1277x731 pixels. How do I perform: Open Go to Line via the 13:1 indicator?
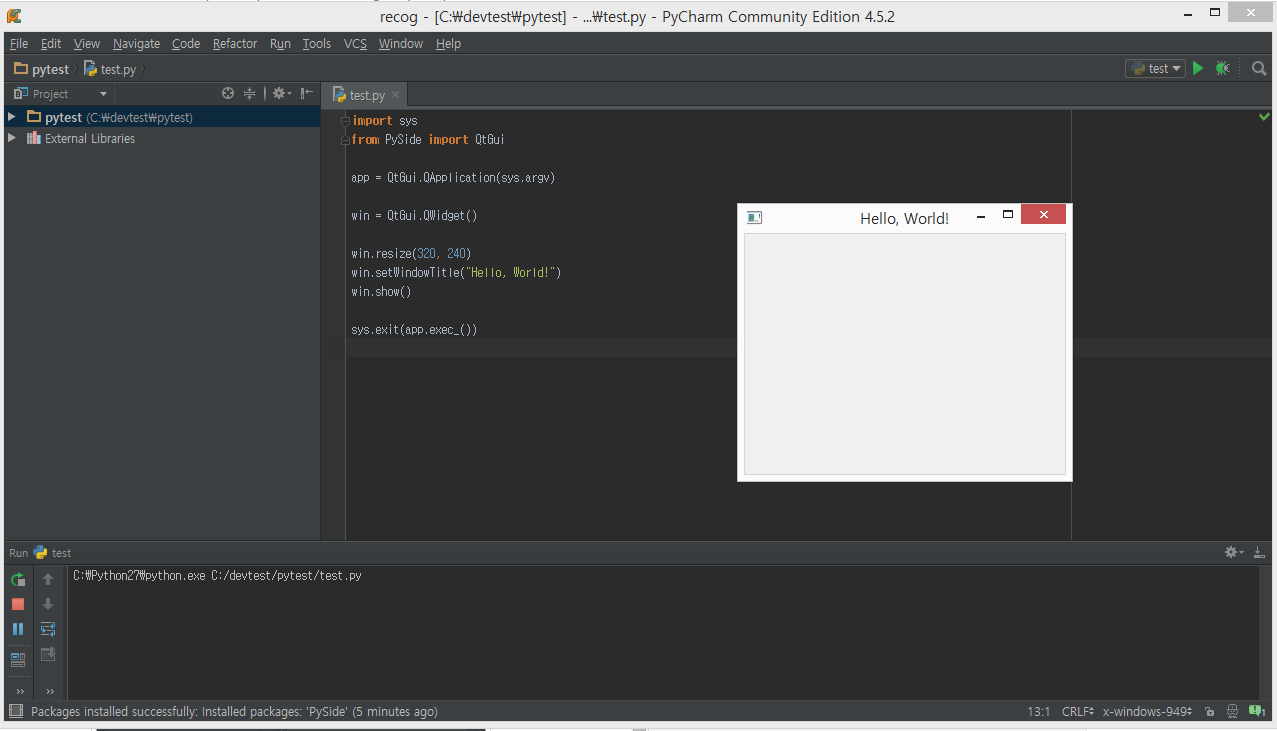1038,711
